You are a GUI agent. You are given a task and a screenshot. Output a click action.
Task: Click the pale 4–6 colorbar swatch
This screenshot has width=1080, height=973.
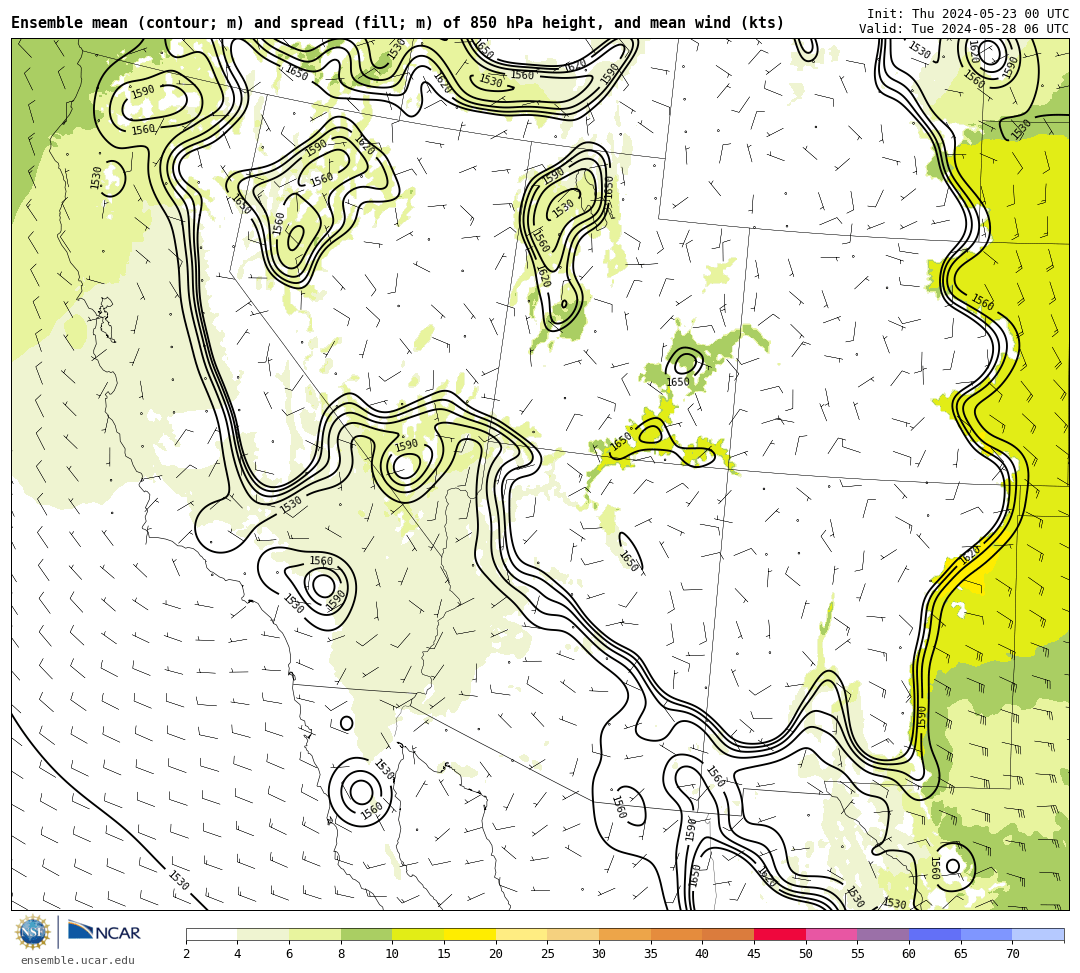pos(263,934)
